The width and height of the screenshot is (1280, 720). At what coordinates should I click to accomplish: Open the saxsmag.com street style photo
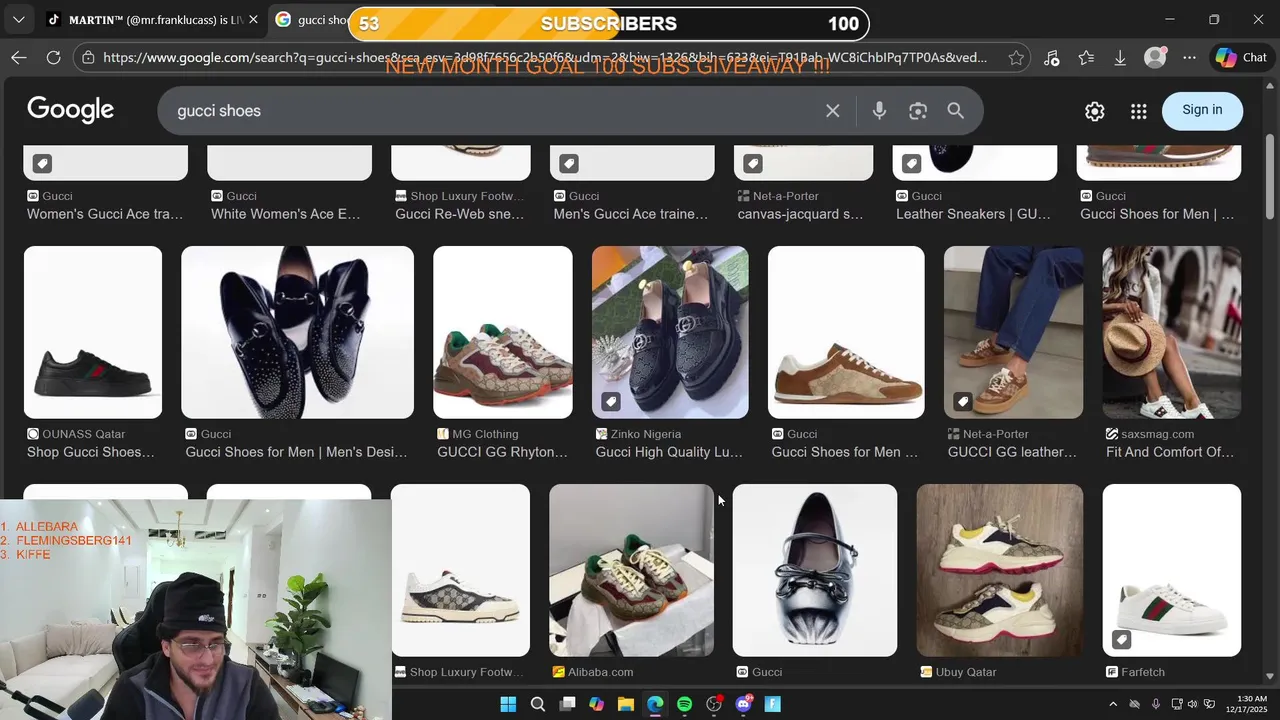coord(1172,332)
